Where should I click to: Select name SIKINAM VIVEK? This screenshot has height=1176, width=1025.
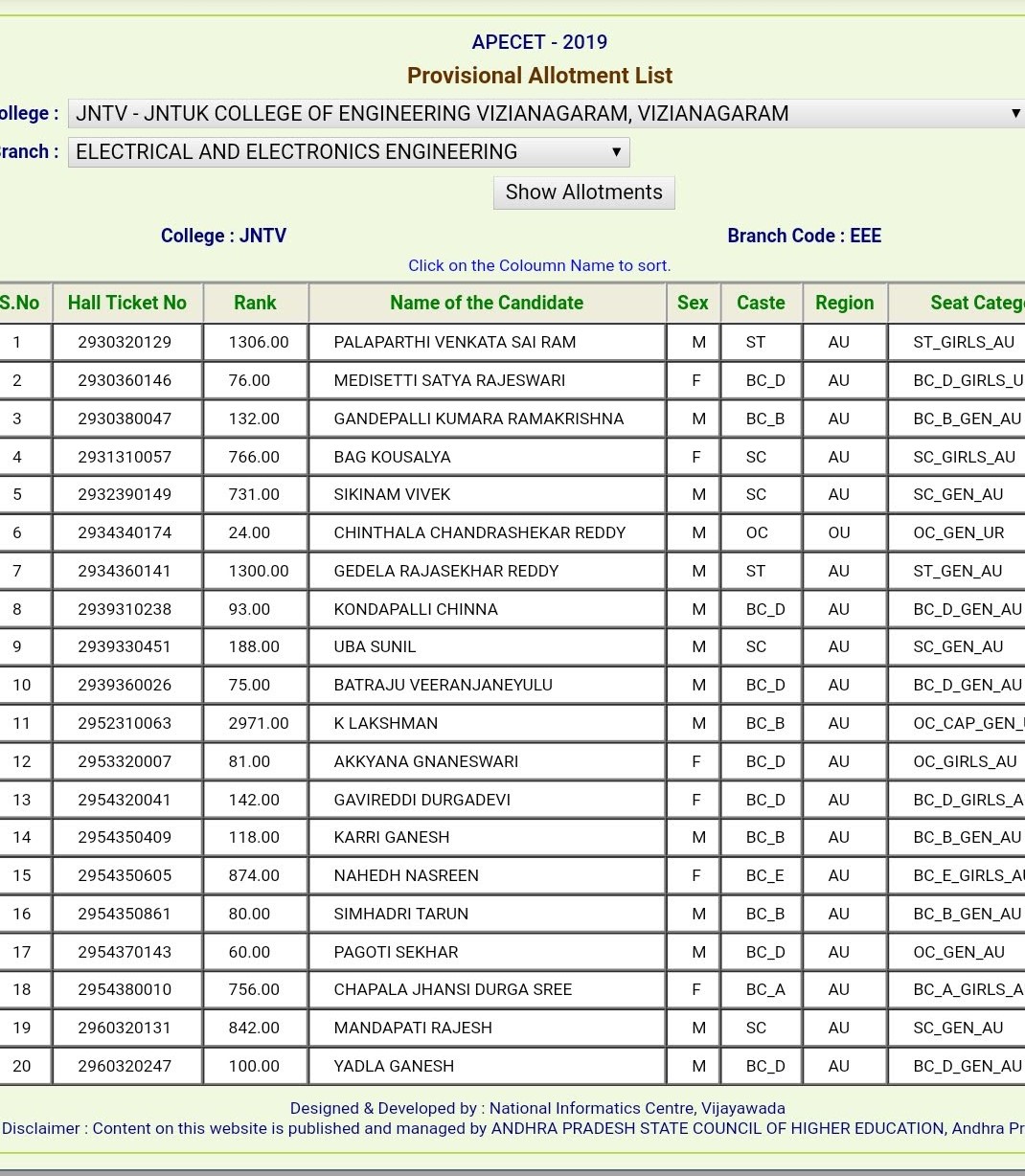(x=392, y=494)
